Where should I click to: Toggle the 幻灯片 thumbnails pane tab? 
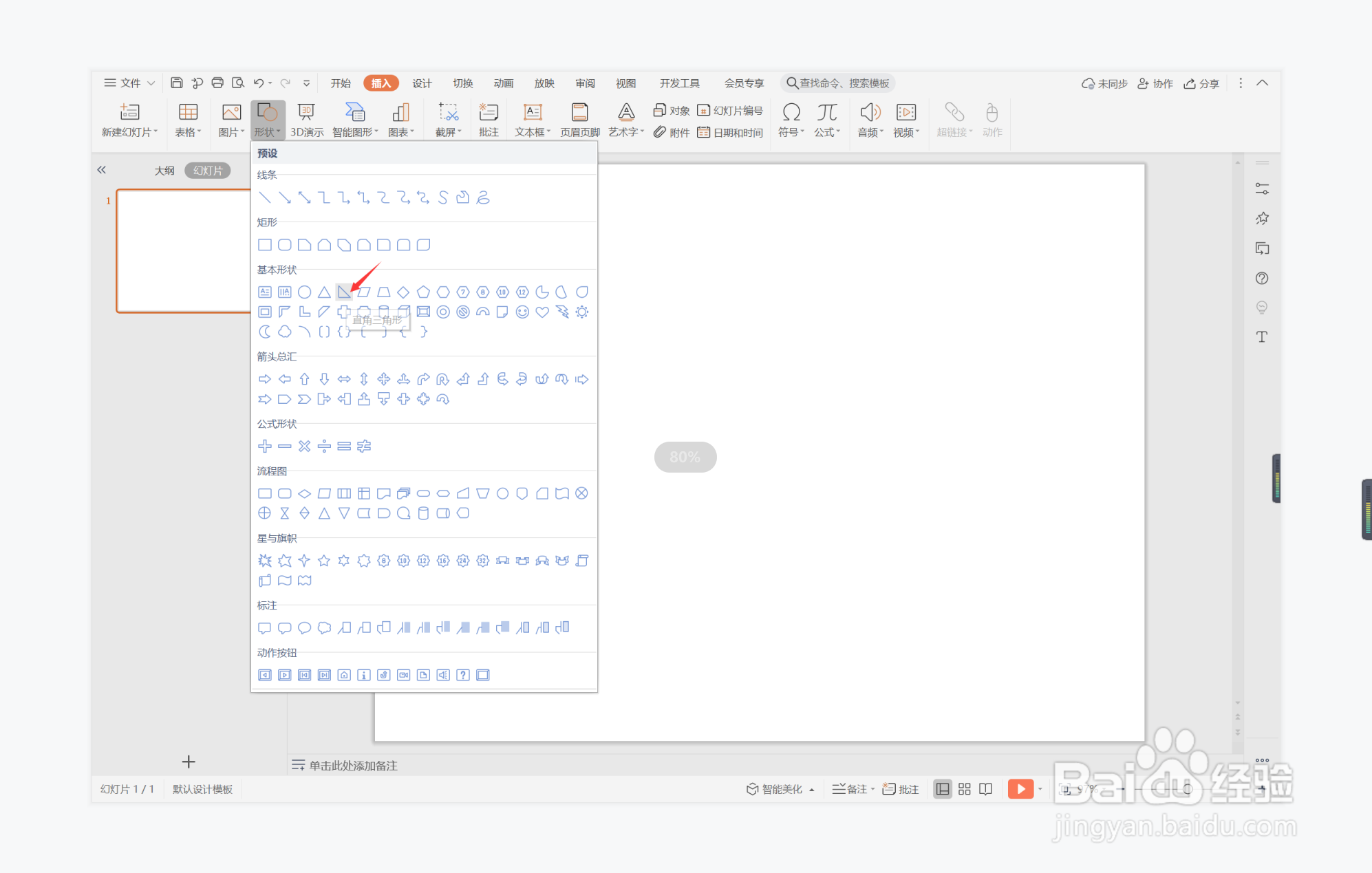[208, 171]
